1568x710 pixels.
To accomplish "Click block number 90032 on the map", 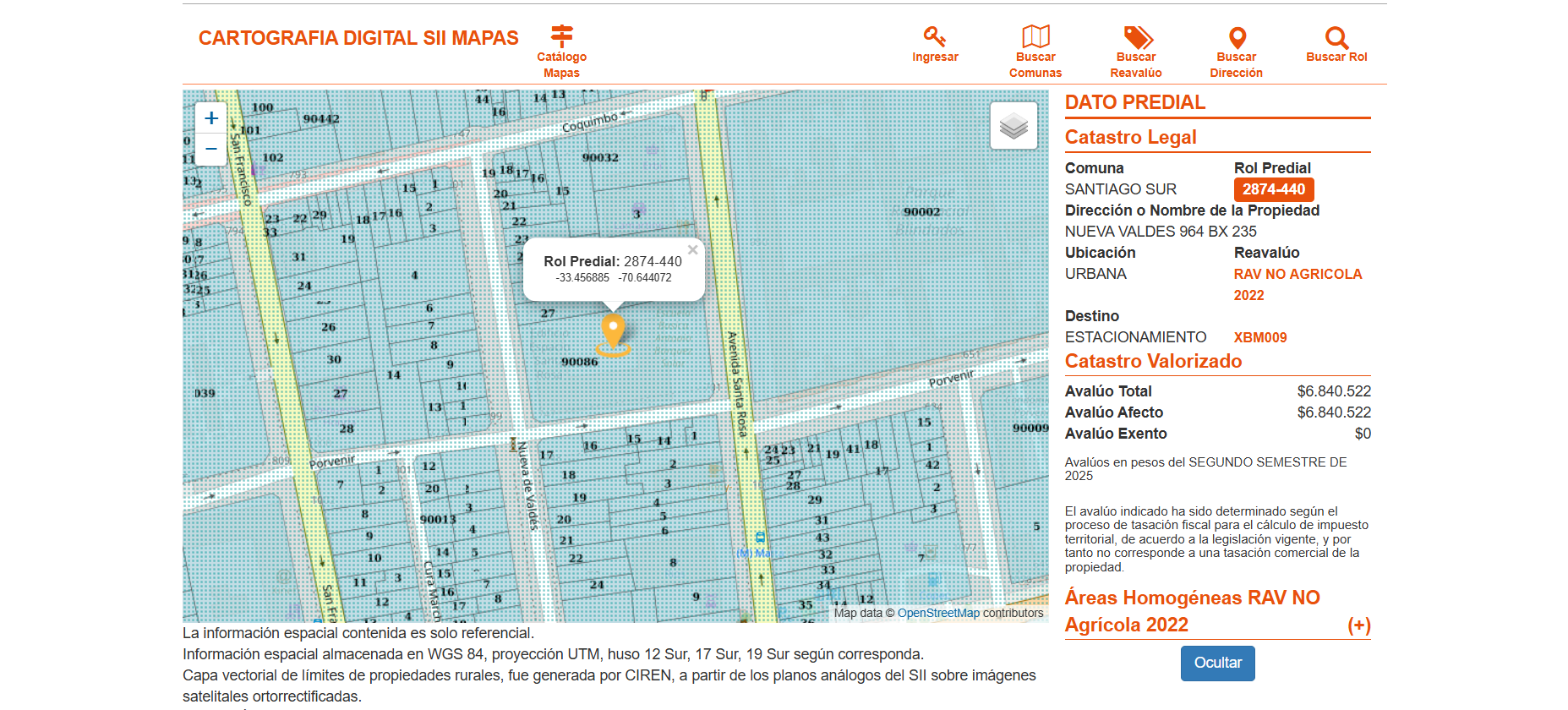I will pos(600,157).
